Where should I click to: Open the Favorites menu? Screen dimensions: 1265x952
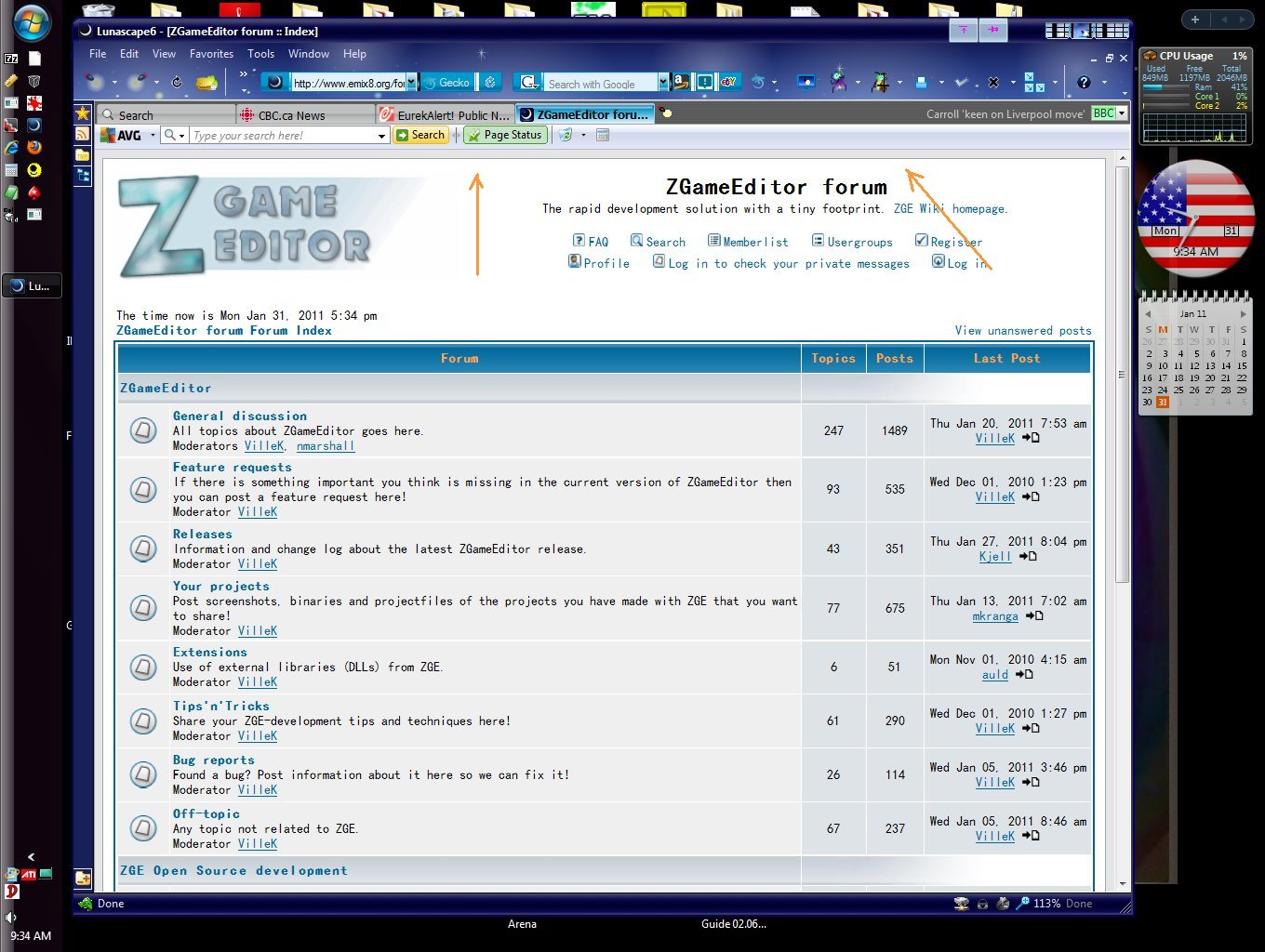tap(211, 54)
